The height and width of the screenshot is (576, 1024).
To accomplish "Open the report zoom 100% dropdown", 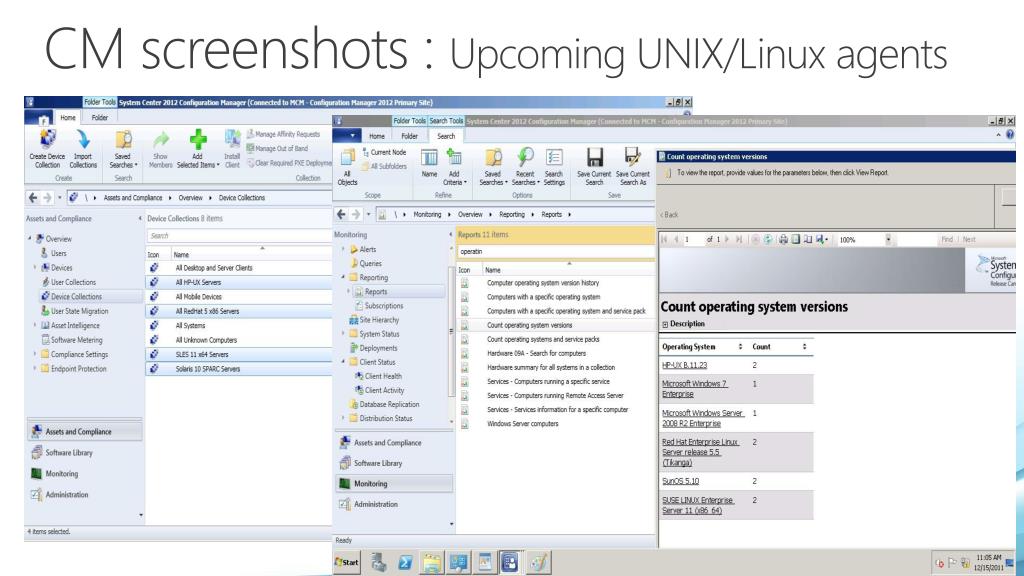I will click(x=888, y=240).
